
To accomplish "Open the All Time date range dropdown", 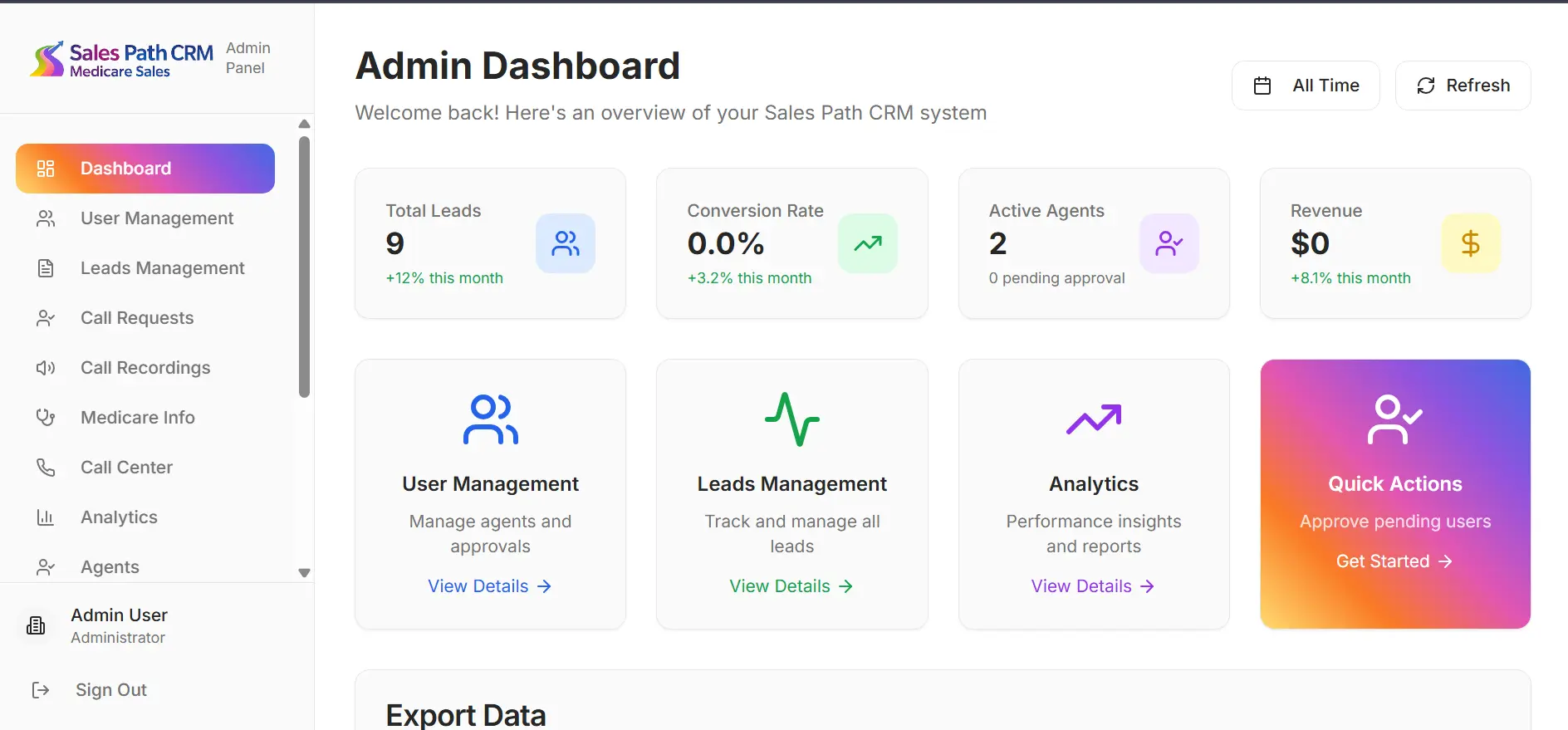I will pos(1305,86).
